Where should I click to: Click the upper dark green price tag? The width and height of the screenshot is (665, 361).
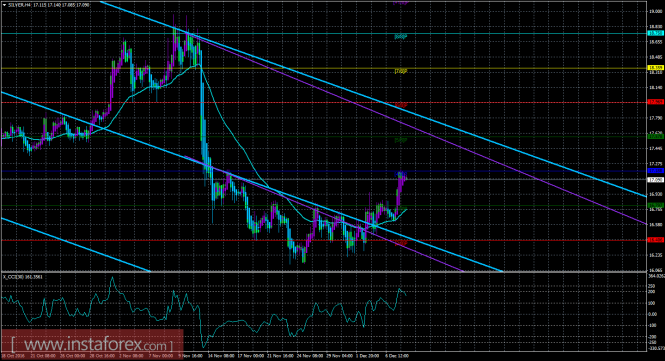point(655,137)
